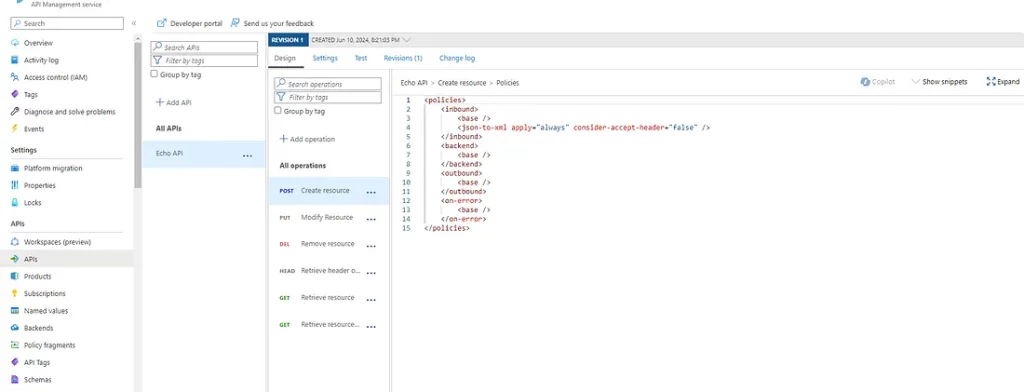
Task: Click the Locks padlock icon
Action: [x=15, y=203]
